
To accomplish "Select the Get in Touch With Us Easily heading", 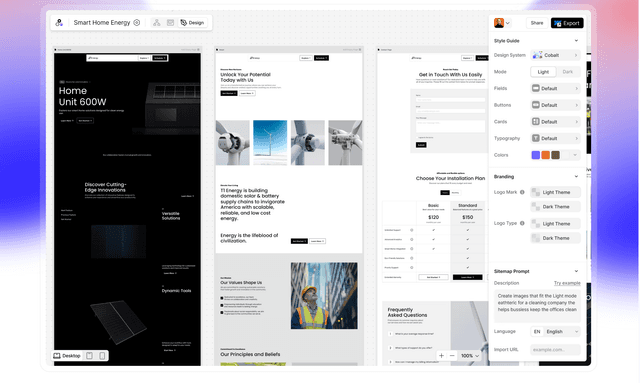I will [450, 75].
